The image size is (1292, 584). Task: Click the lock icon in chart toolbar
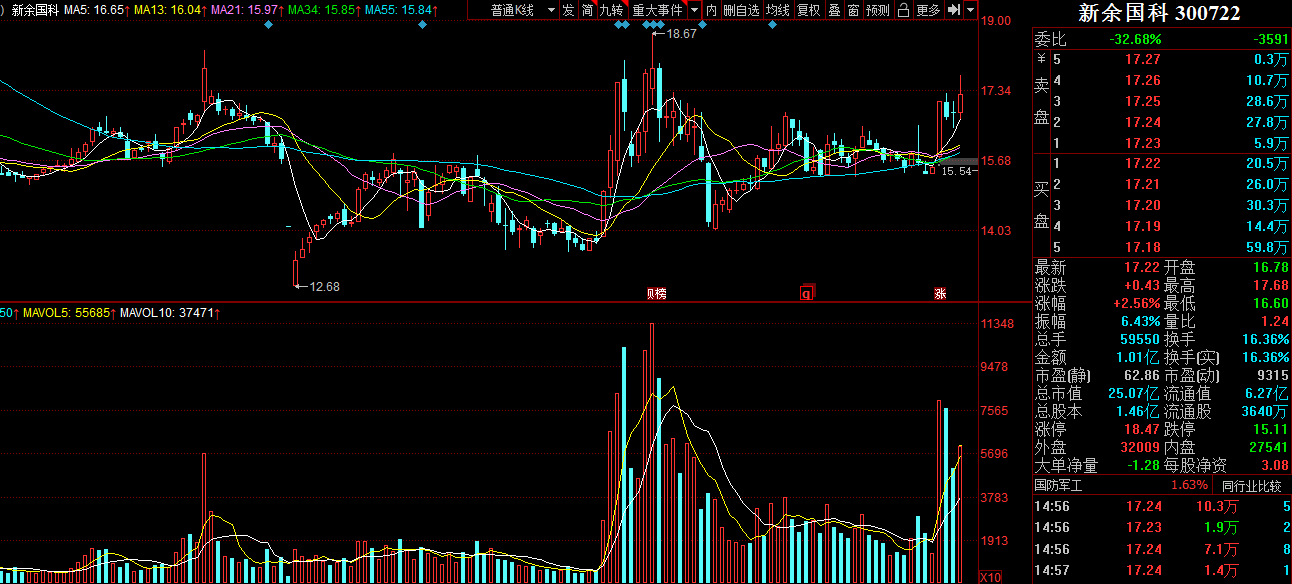coord(903,10)
